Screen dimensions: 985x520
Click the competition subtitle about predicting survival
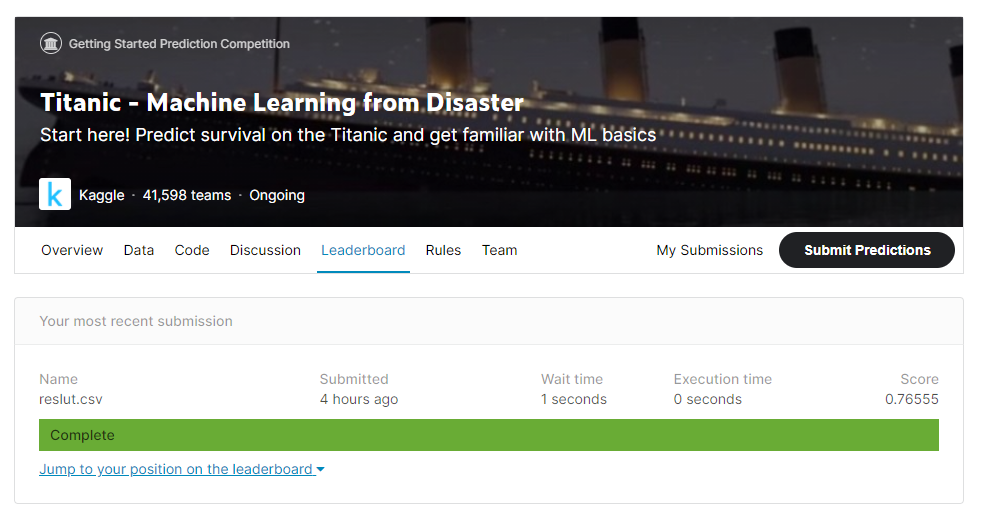click(348, 135)
